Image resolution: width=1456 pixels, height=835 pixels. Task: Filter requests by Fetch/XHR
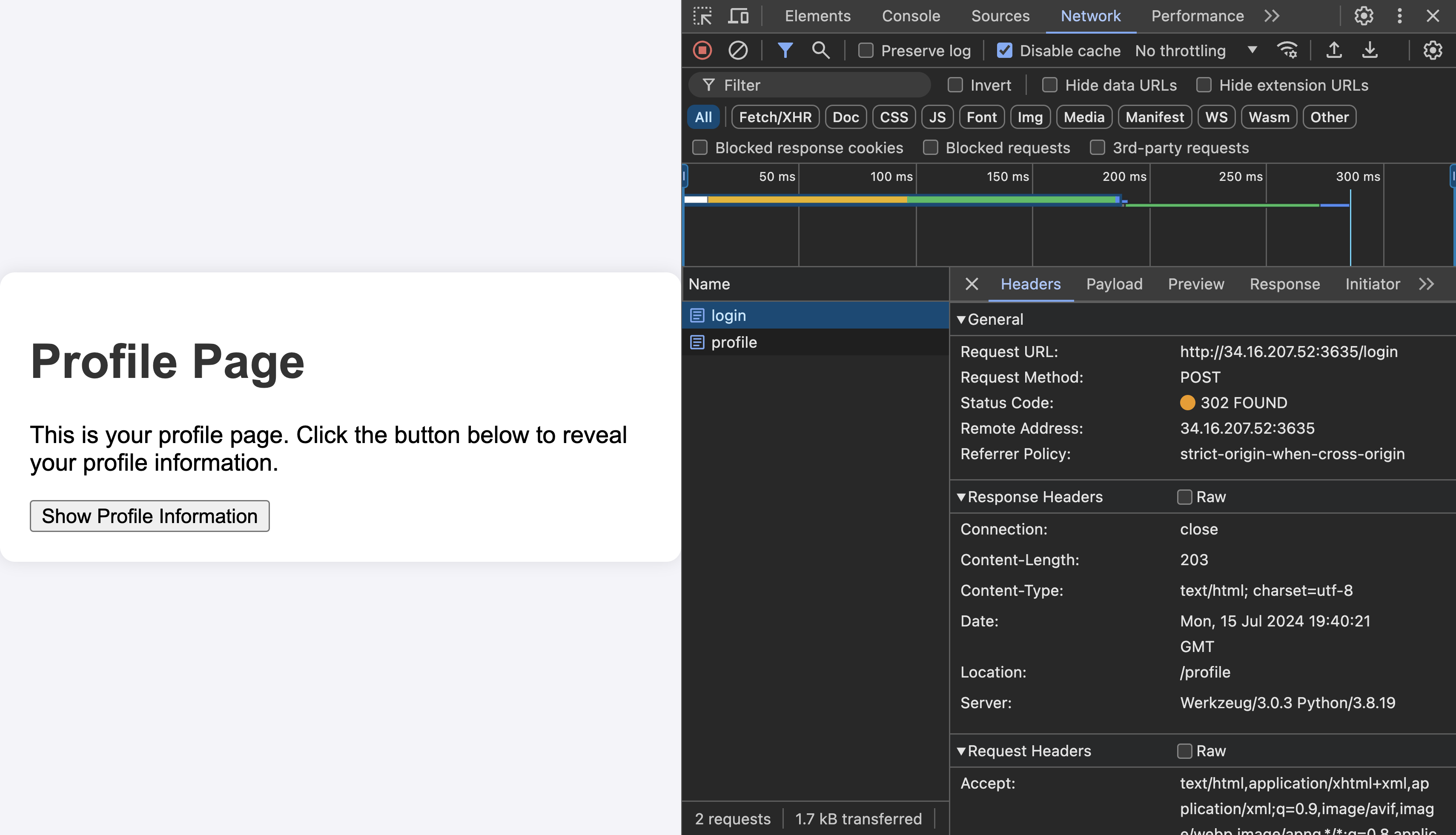point(775,117)
